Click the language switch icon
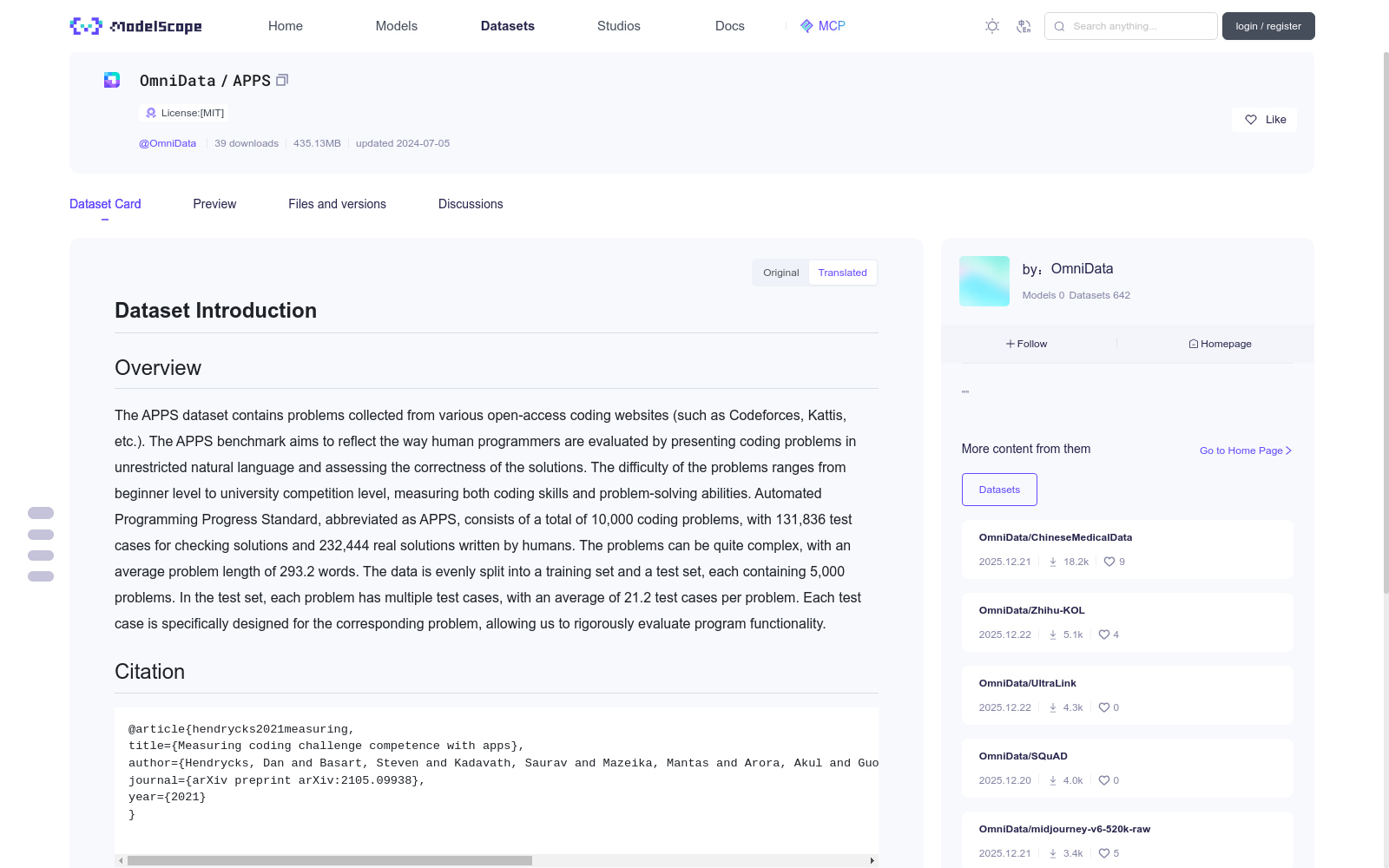 pyautogui.click(x=1024, y=26)
